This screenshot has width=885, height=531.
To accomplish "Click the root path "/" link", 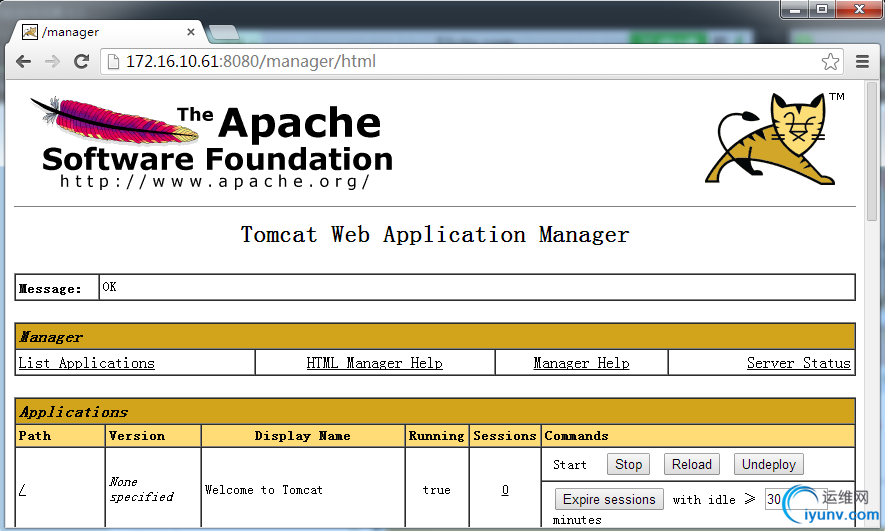I will pyautogui.click(x=23, y=490).
